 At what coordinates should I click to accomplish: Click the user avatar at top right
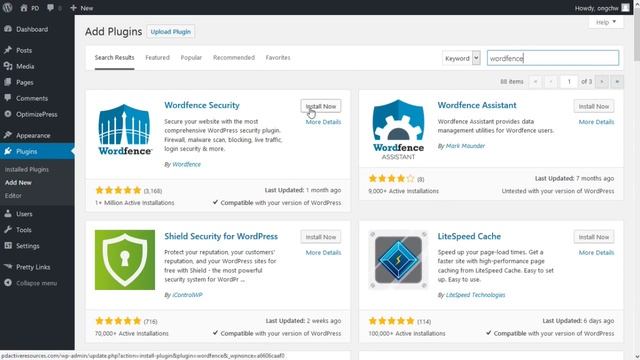pos(625,7)
